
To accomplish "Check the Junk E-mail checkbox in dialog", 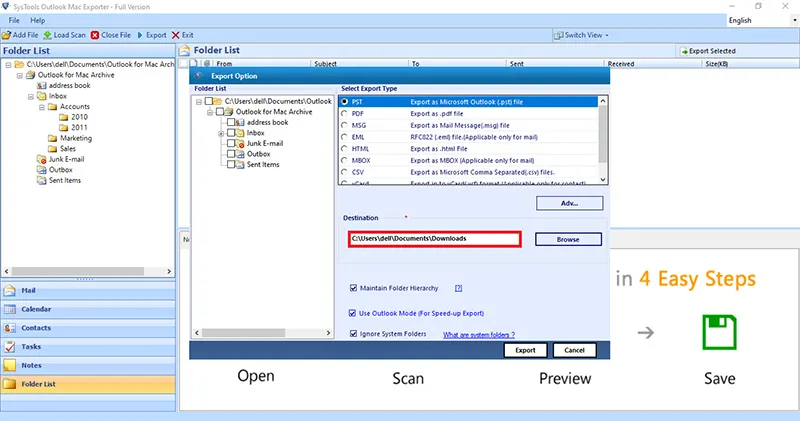I will [x=231, y=143].
